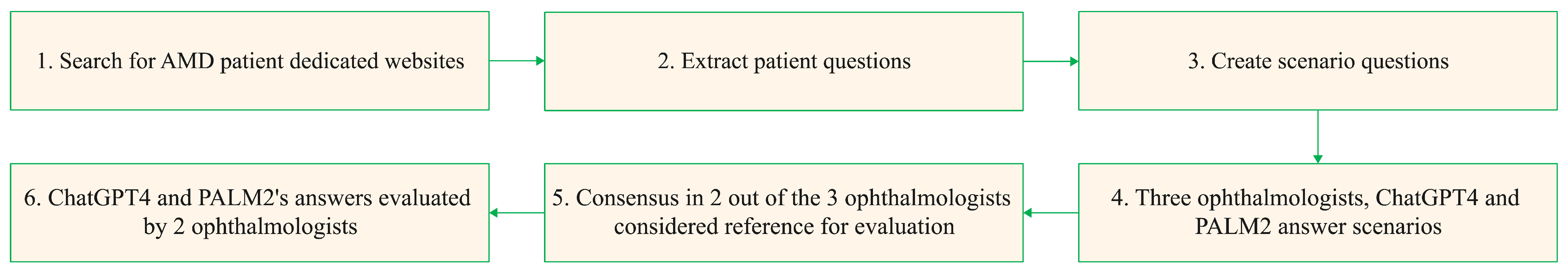The height and width of the screenshot is (276, 1568).
Task: Select the 'Create scenario questions' box
Action: 1318,61
